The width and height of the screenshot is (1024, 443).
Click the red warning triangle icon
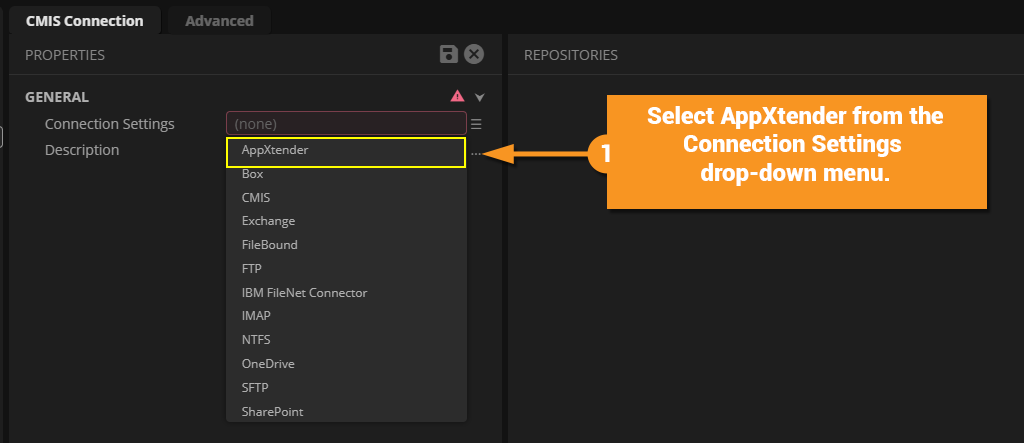coord(457,96)
